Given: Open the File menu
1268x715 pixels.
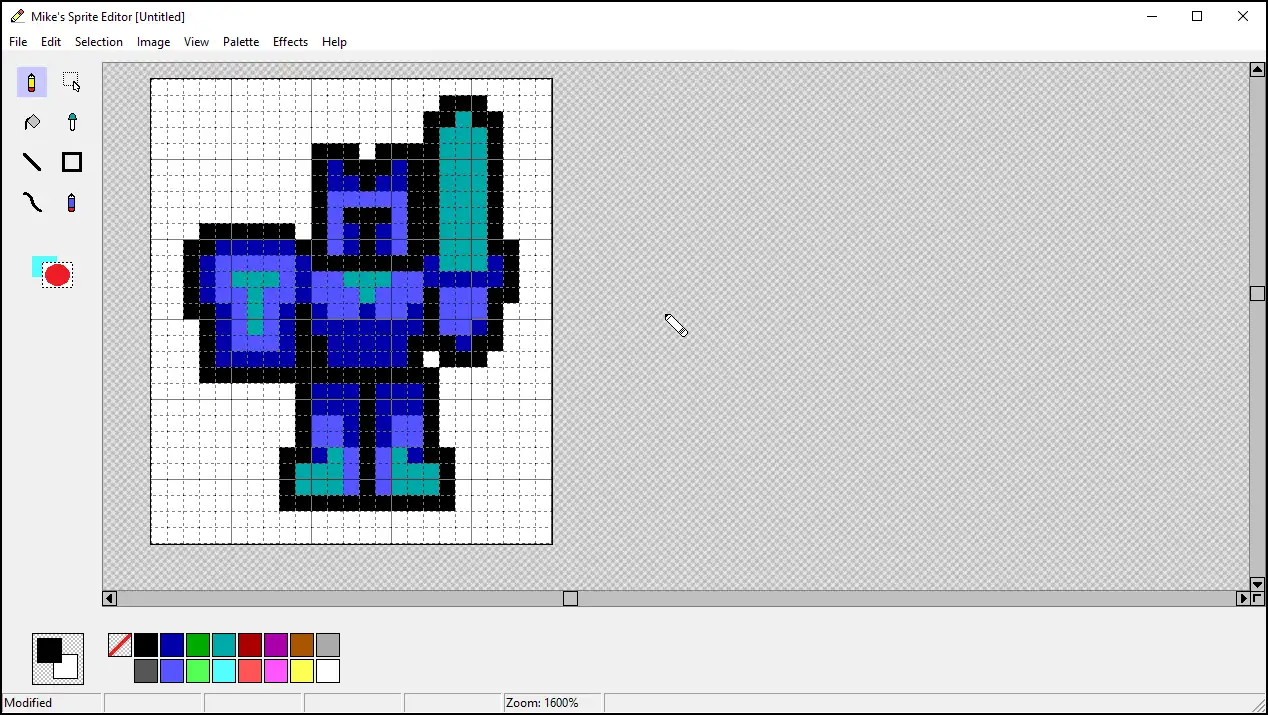Looking at the screenshot, I should (18, 42).
